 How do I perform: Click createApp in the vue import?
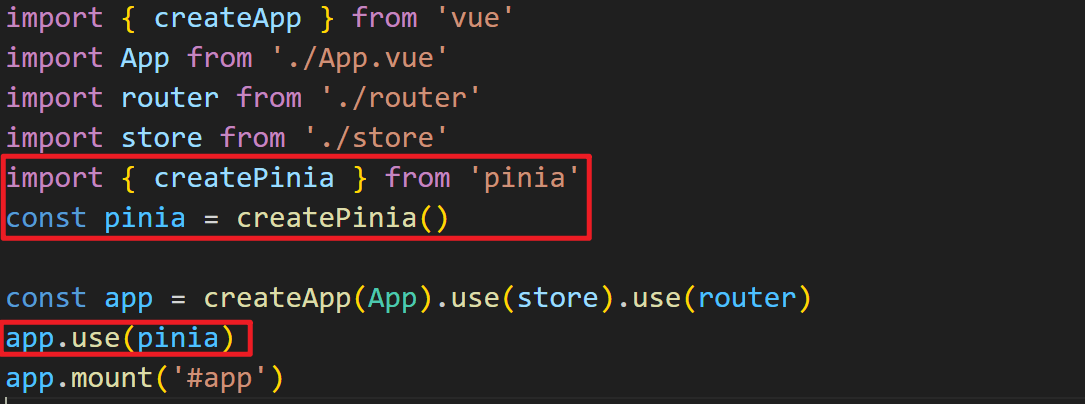tap(227, 17)
